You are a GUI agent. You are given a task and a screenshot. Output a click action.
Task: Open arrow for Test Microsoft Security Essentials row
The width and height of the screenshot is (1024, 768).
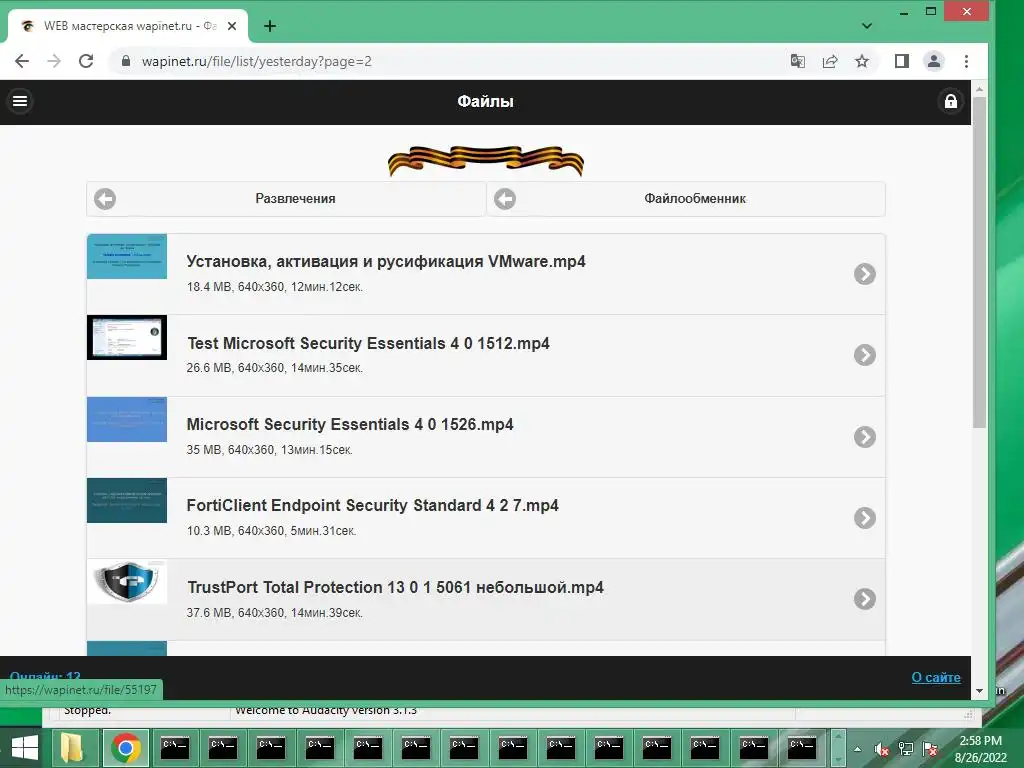tap(865, 355)
